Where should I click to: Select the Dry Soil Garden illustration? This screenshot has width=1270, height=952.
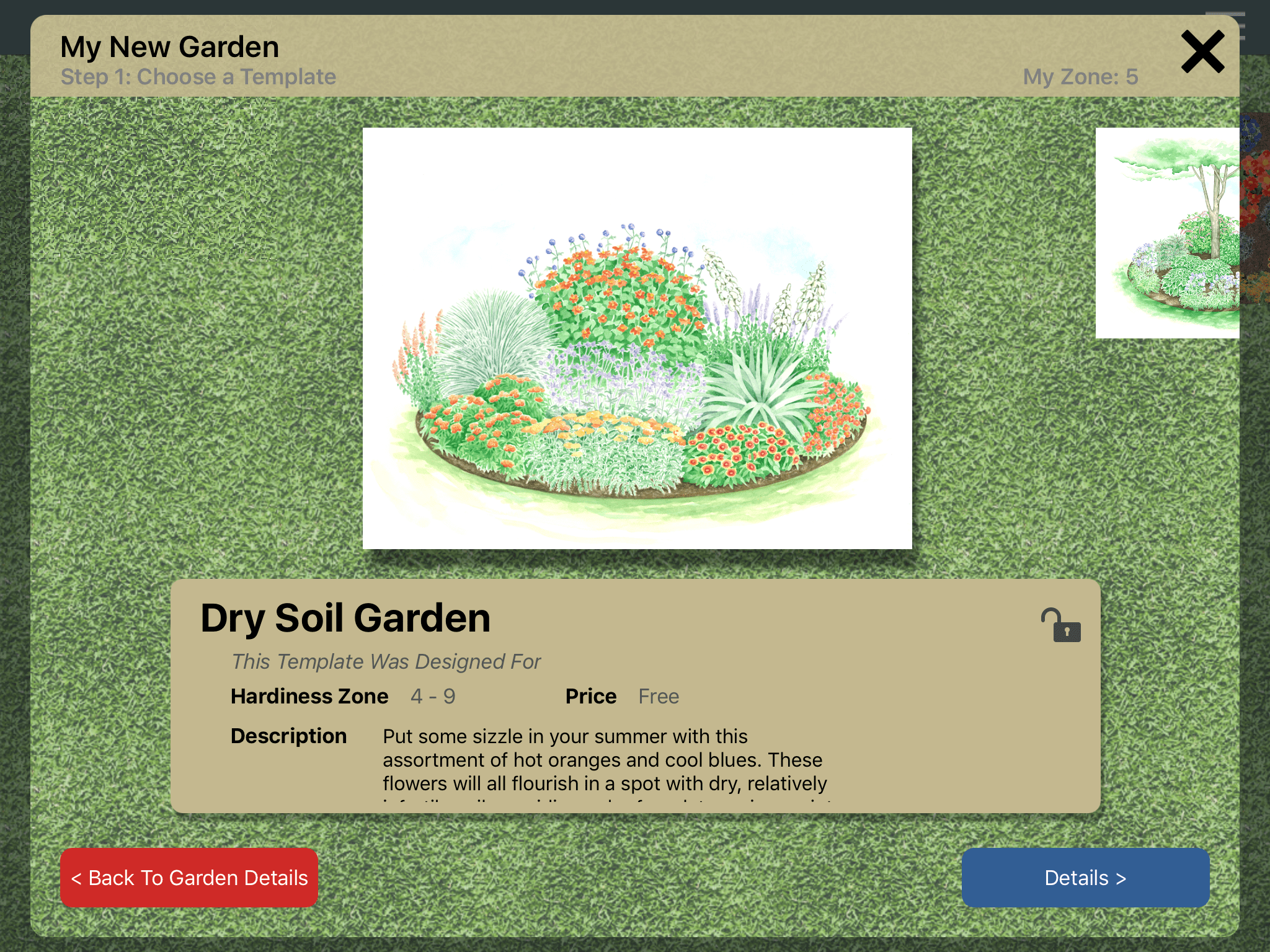637,338
